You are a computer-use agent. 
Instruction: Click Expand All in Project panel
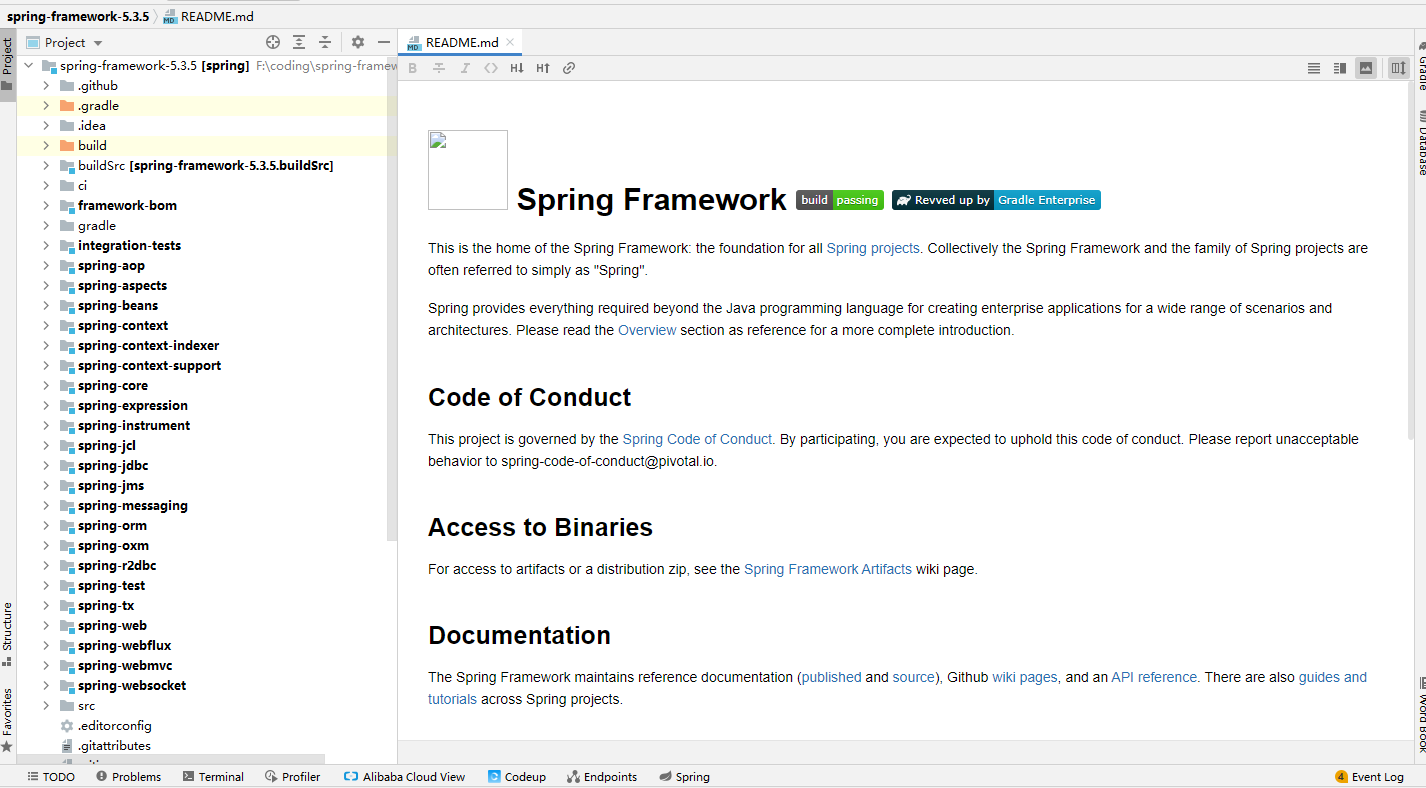pos(299,42)
